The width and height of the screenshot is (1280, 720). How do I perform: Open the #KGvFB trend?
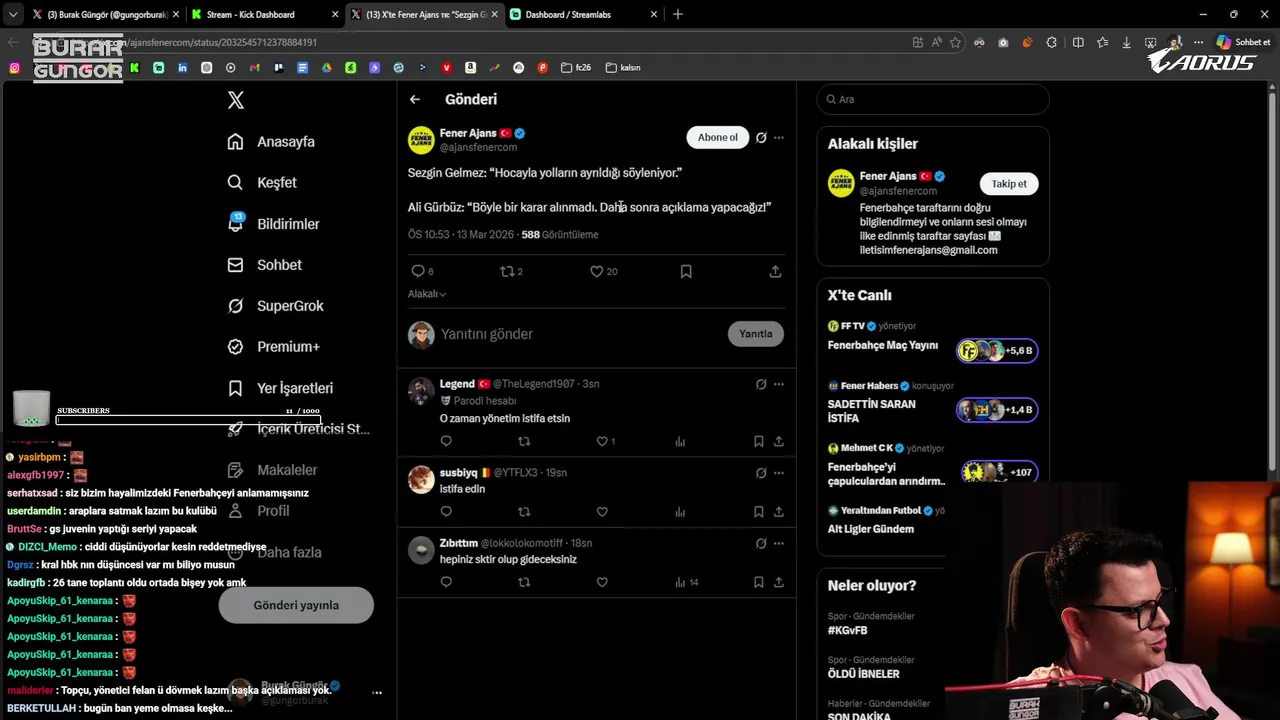coord(847,631)
